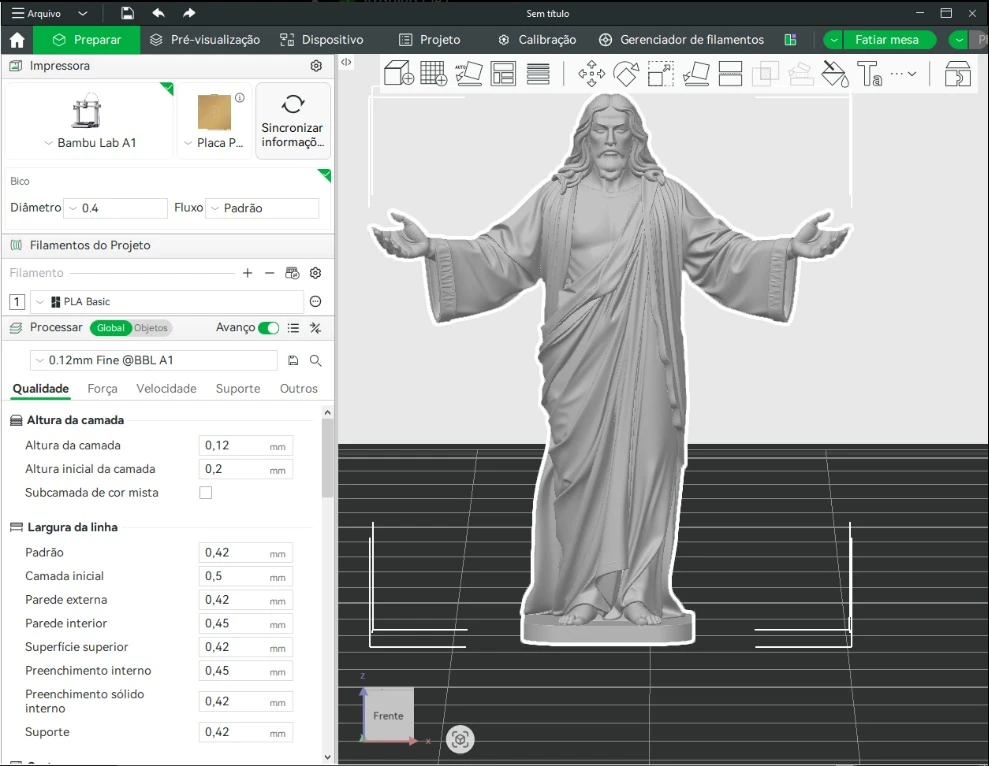Click the Add model cube icon
The width and height of the screenshot is (989, 766).
[399, 73]
